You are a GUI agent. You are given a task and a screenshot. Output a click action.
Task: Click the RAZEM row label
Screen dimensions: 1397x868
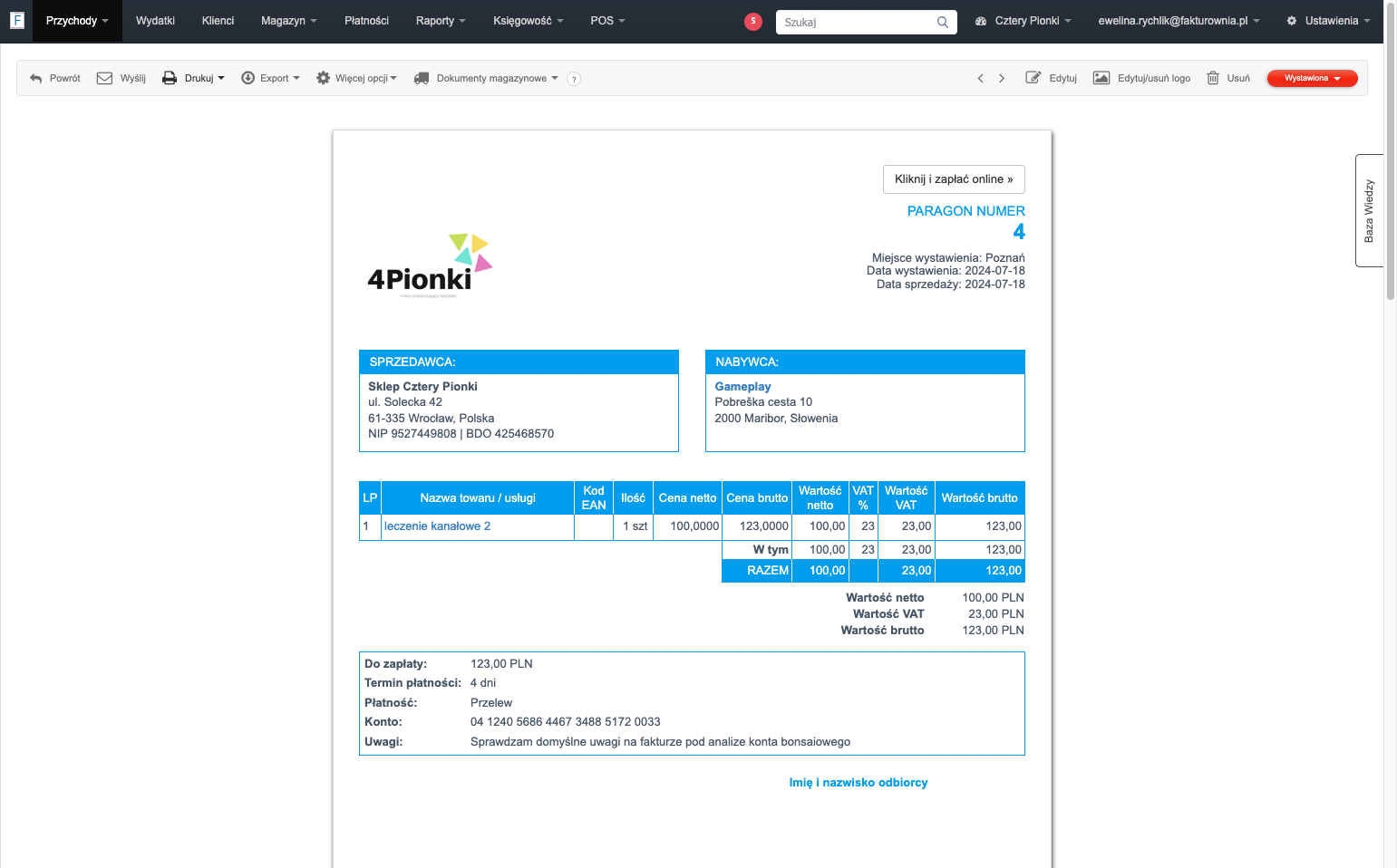[x=768, y=571]
